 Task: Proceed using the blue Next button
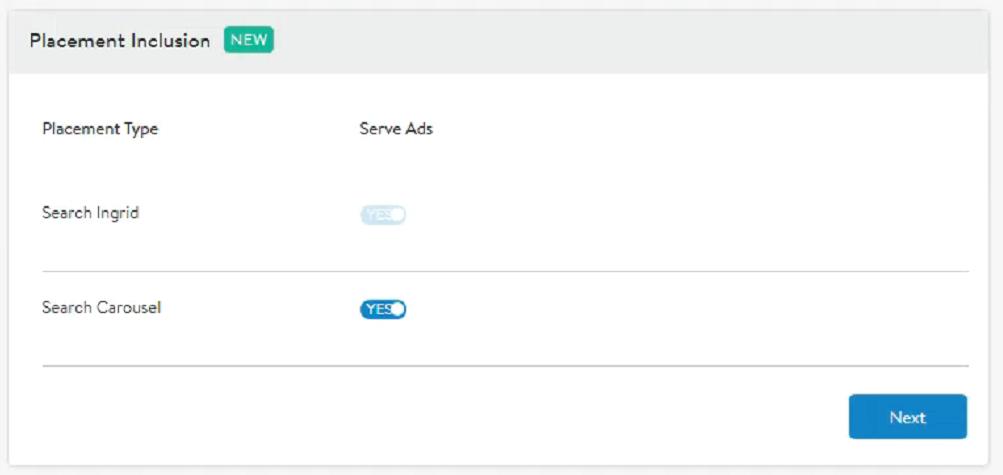(x=907, y=417)
